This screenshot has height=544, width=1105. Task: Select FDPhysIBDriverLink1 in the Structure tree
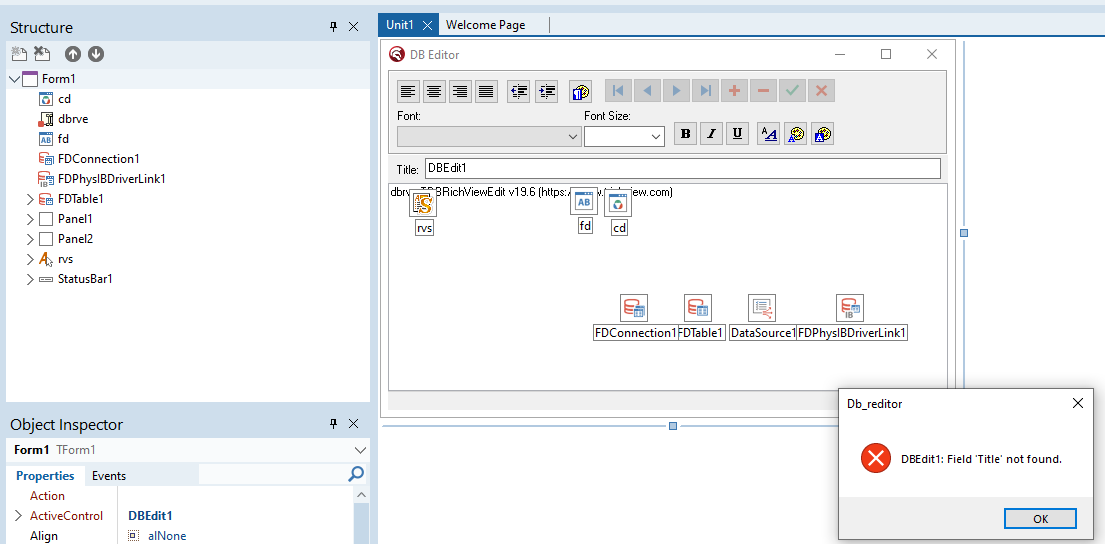[x=111, y=179]
